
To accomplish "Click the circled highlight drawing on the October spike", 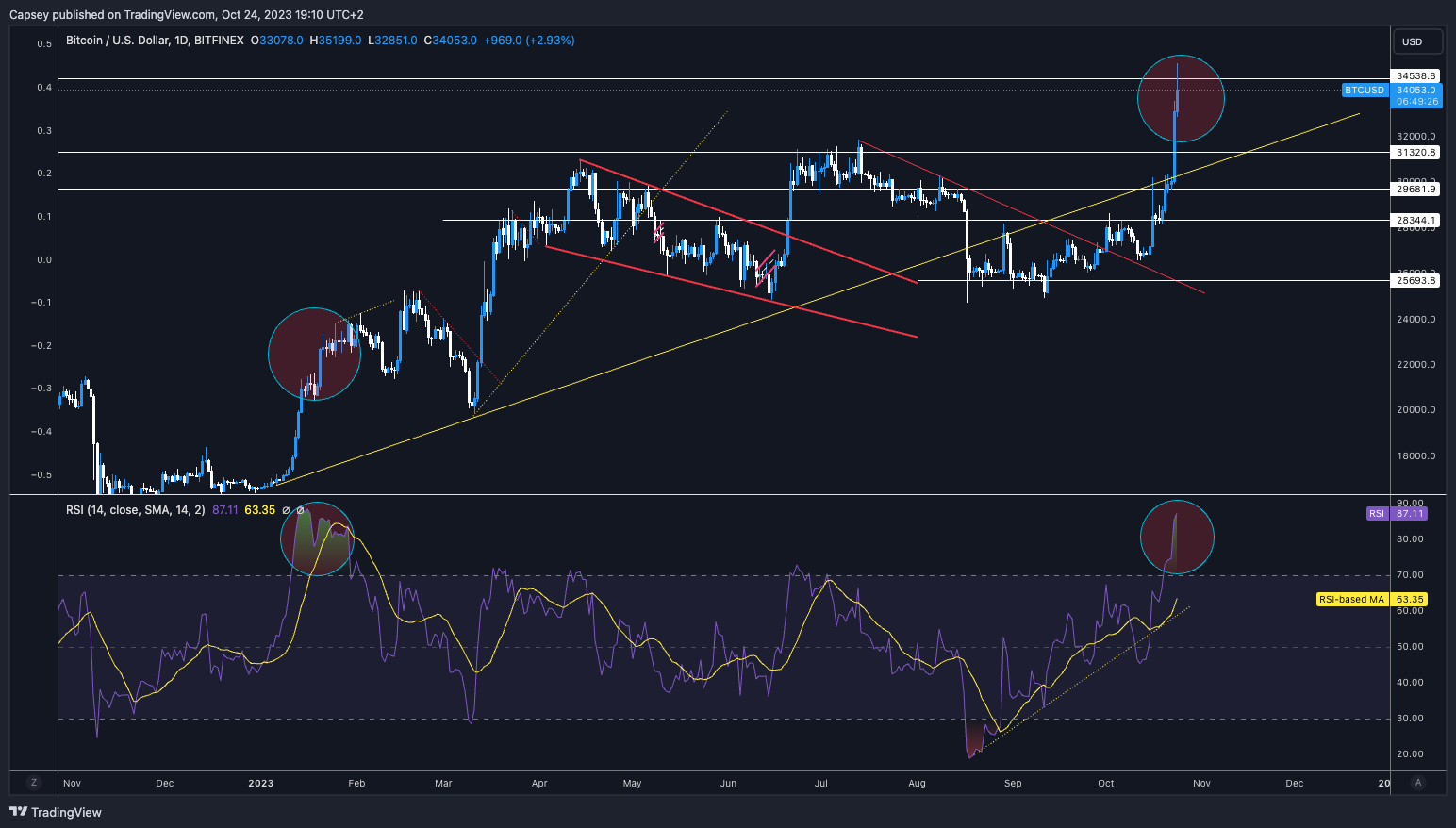I will coord(1181,99).
